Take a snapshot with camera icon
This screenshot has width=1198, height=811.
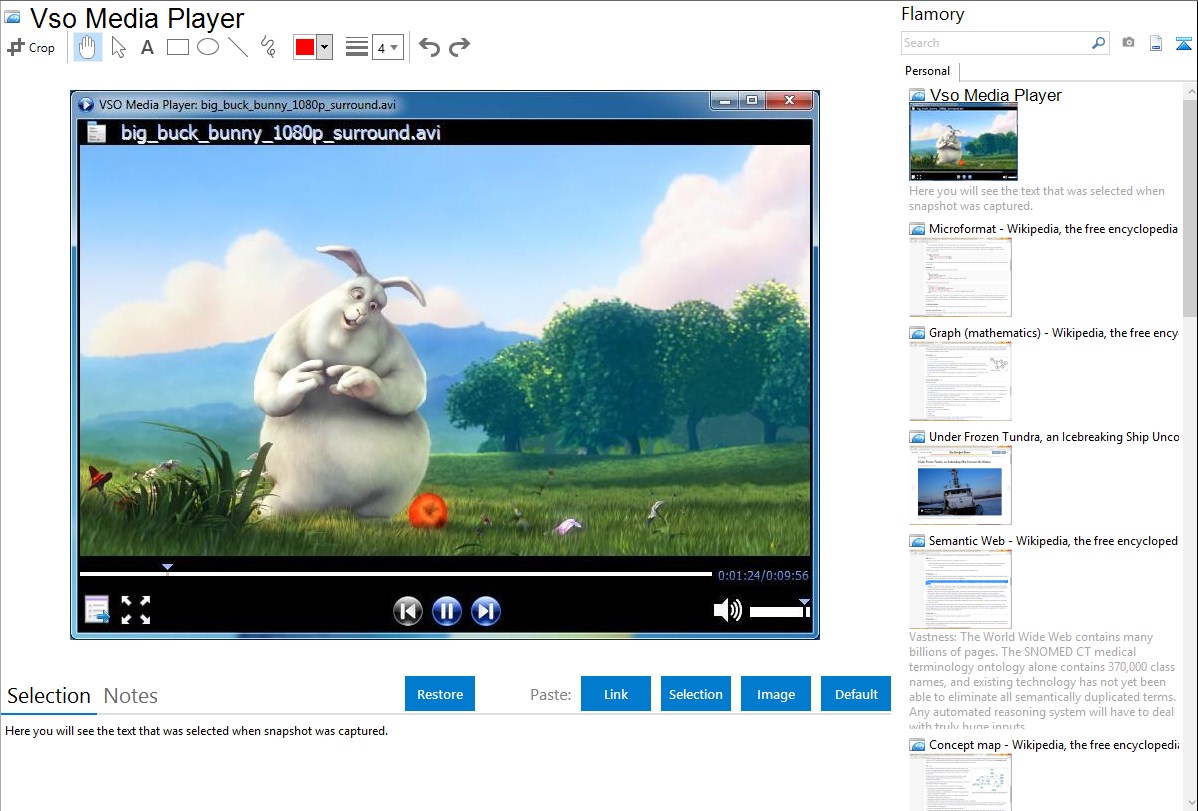[x=1128, y=43]
